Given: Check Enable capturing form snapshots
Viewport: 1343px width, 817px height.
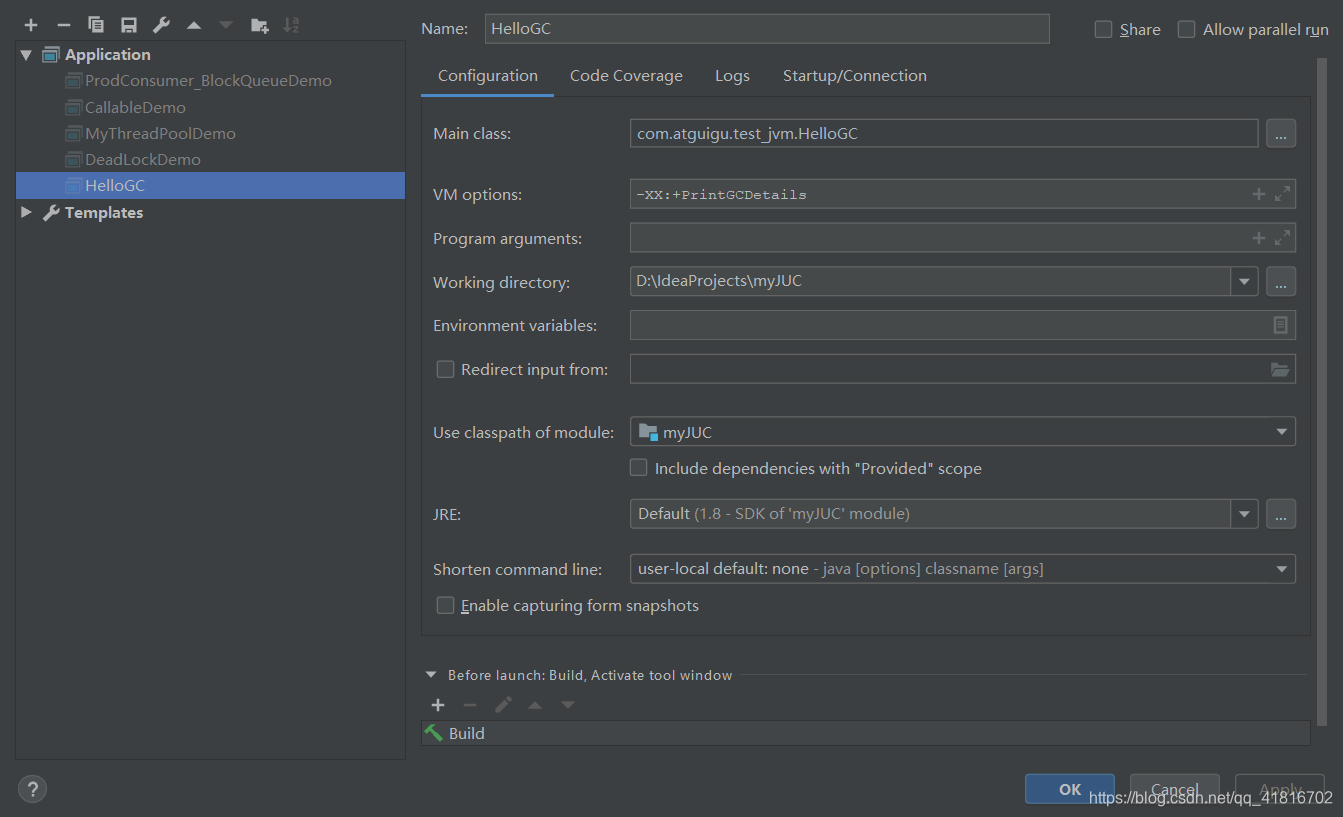Looking at the screenshot, I should [446, 606].
